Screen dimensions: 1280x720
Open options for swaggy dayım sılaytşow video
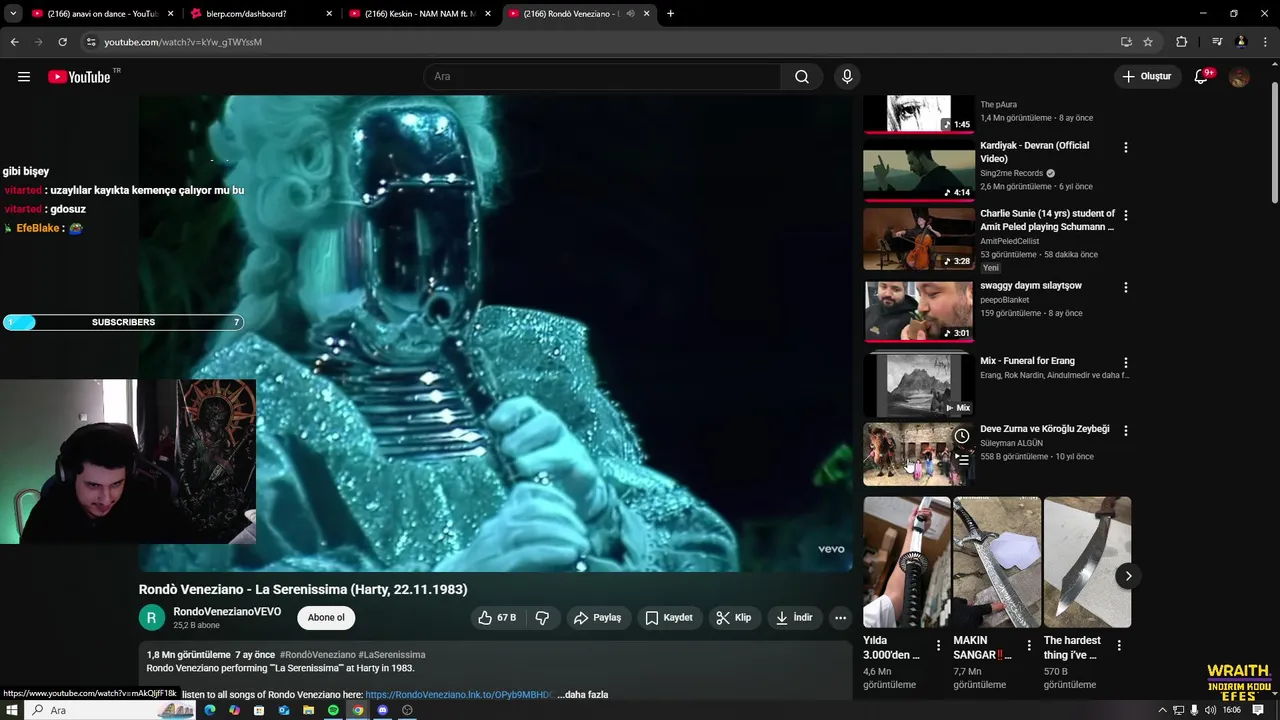pyautogui.click(x=1126, y=287)
